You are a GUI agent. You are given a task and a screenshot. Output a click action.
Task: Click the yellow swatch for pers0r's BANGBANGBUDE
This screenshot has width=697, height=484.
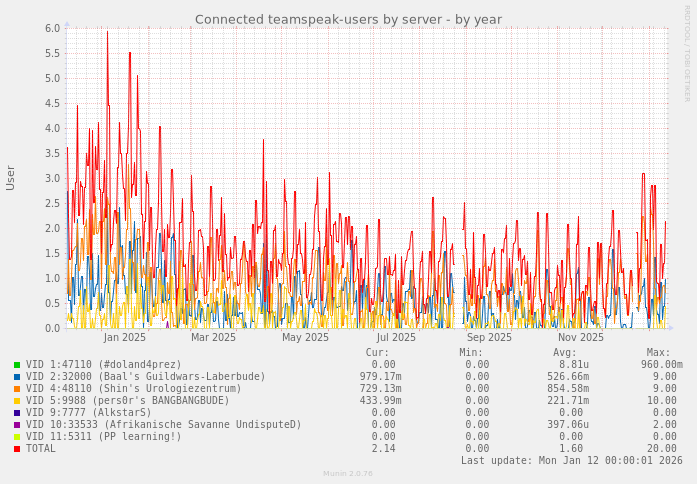coord(17,401)
